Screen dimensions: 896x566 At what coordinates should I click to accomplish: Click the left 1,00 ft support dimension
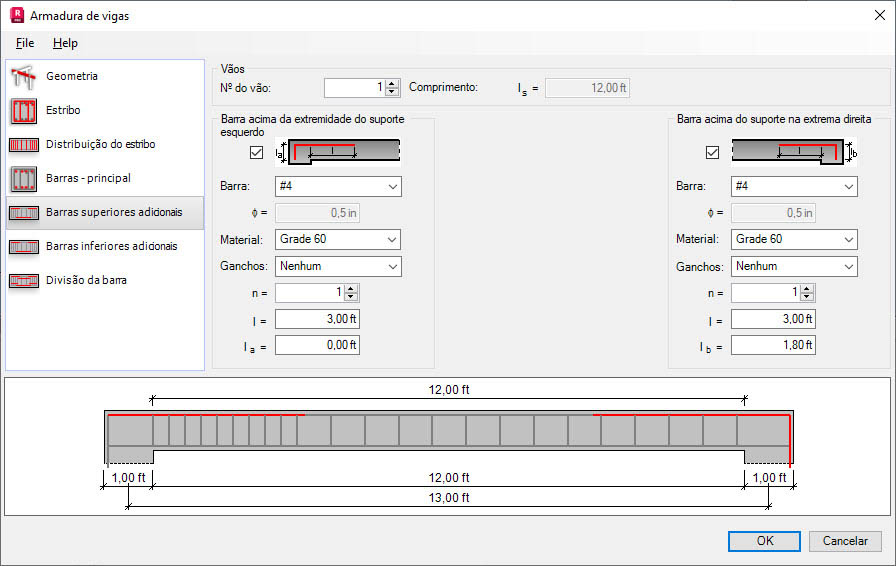pos(128,477)
